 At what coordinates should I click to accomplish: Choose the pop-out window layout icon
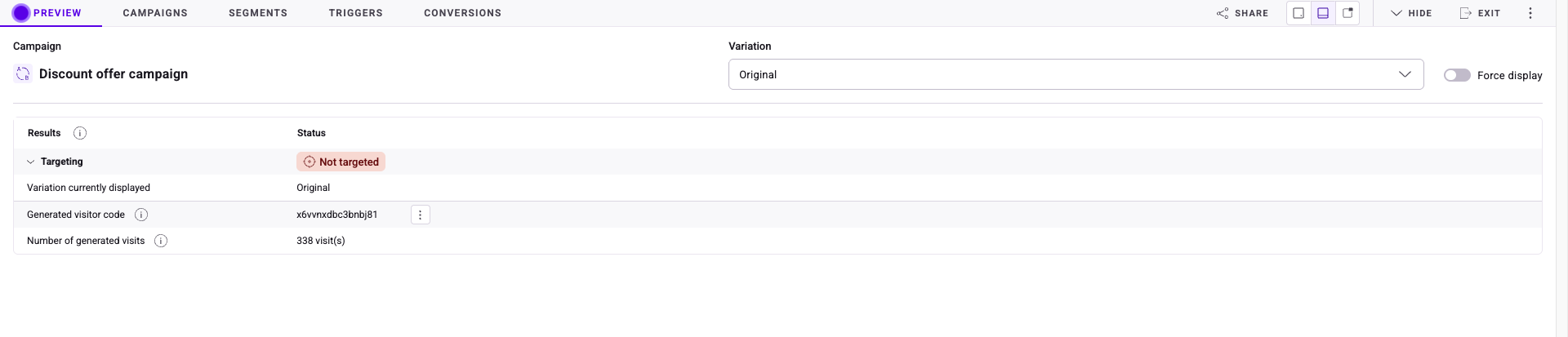(x=1347, y=13)
